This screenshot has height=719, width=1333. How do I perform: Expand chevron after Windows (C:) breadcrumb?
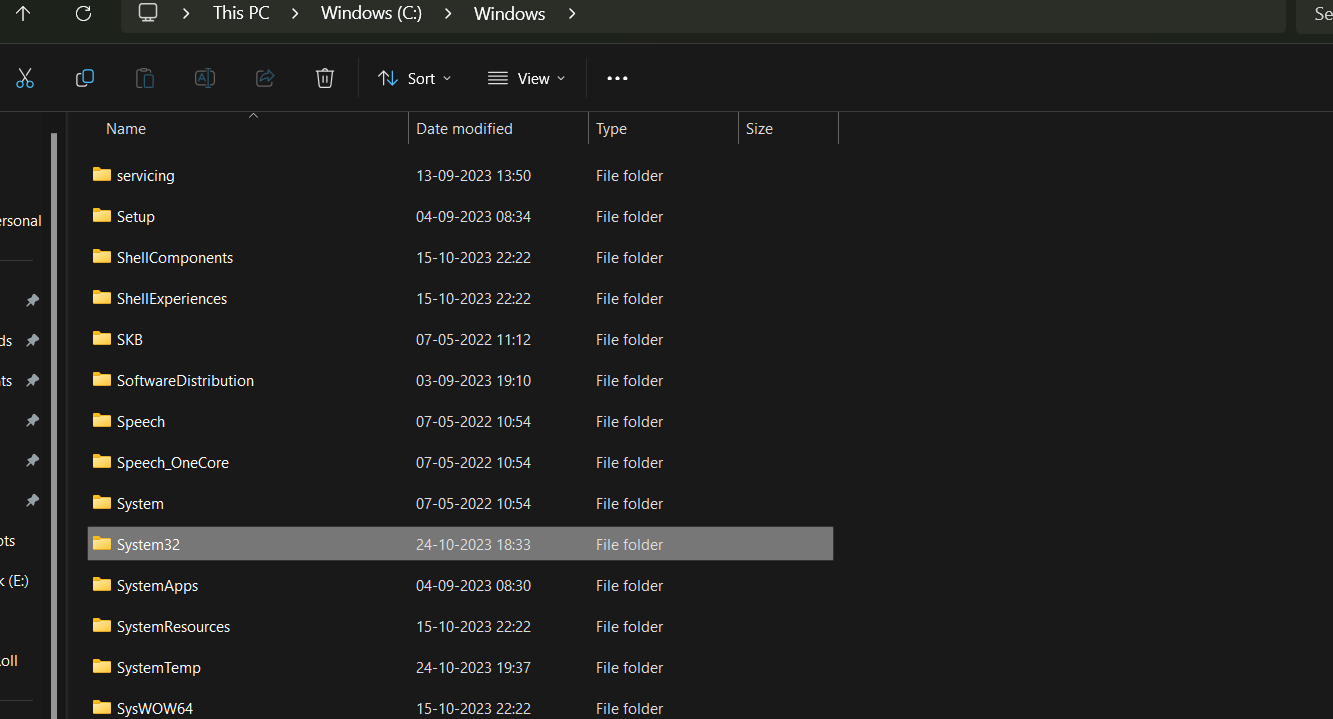[x=448, y=14]
